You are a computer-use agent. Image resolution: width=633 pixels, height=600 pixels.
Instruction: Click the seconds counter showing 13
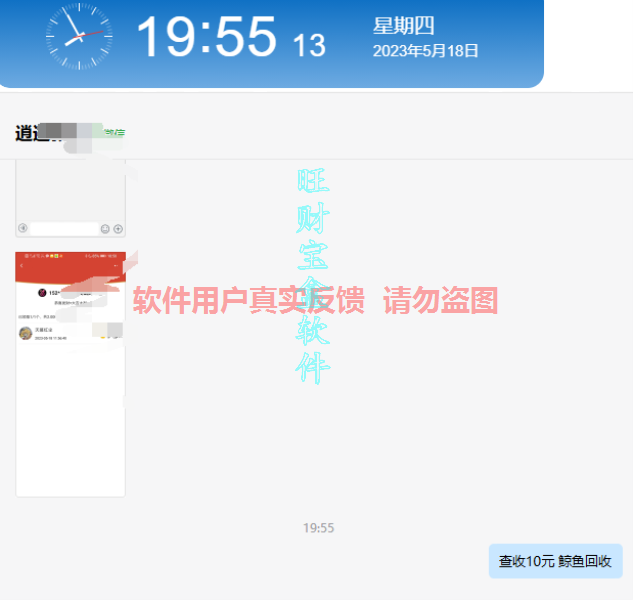click(x=309, y=45)
